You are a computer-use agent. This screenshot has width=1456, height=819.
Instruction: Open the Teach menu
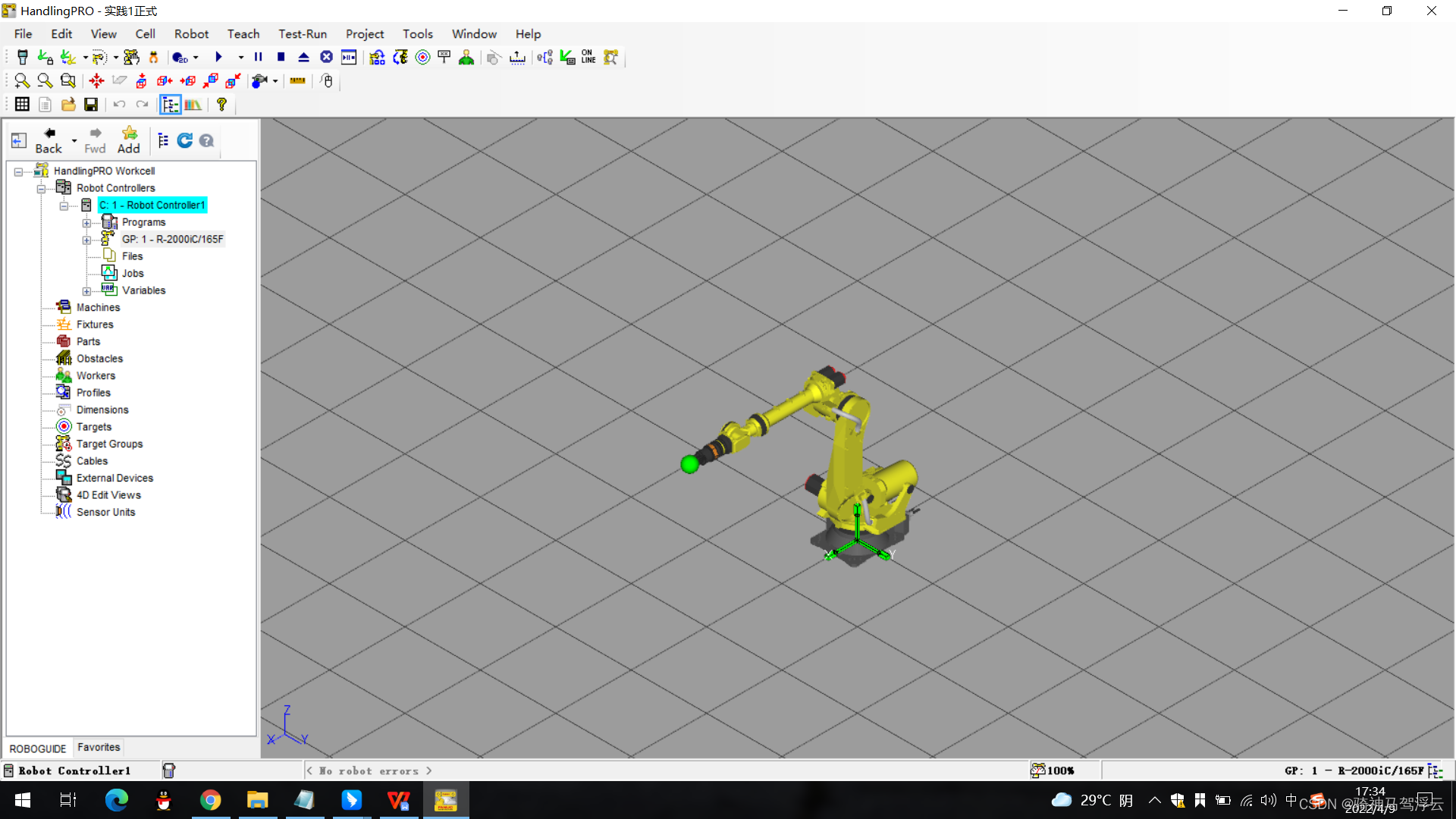(243, 34)
